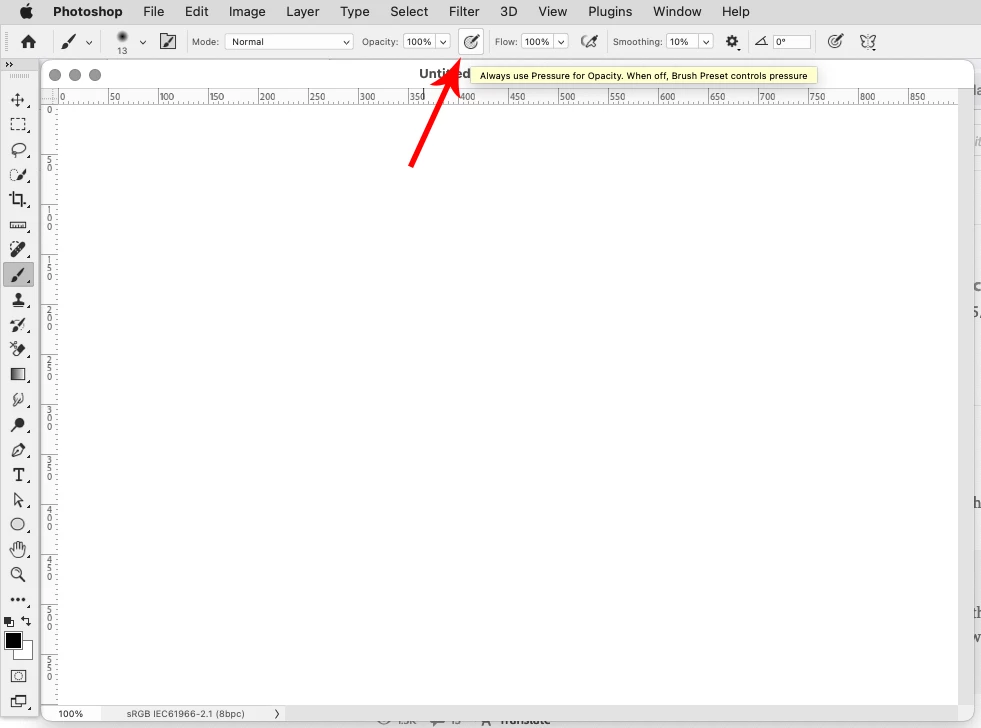981x728 pixels.
Task: Select the Hand tool
Action: pos(18,550)
